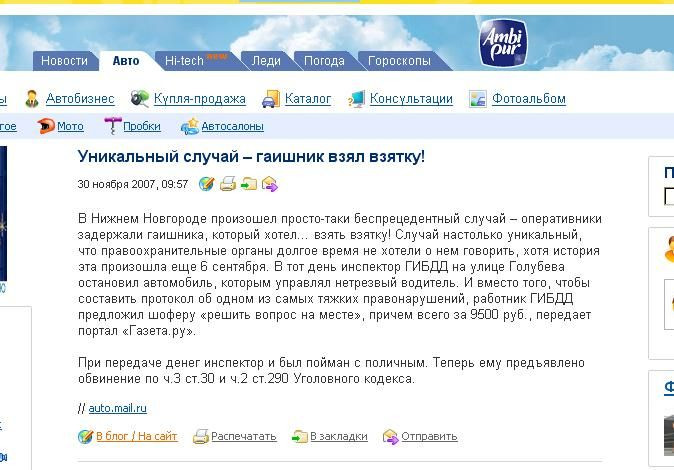This screenshot has height=470, width=674.
Task: Click the bookmark folder icon under the headline
Action: pos(248,184)
